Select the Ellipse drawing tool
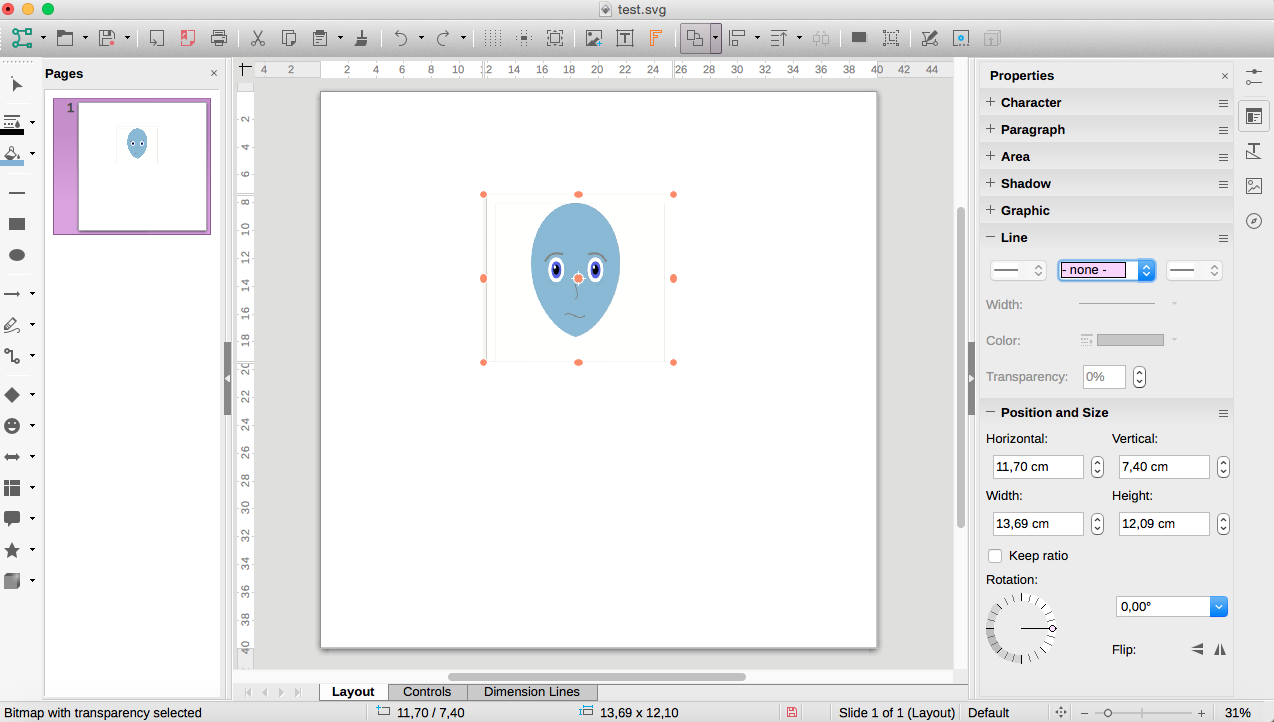The image size is (1274, 722). (17, 255)
